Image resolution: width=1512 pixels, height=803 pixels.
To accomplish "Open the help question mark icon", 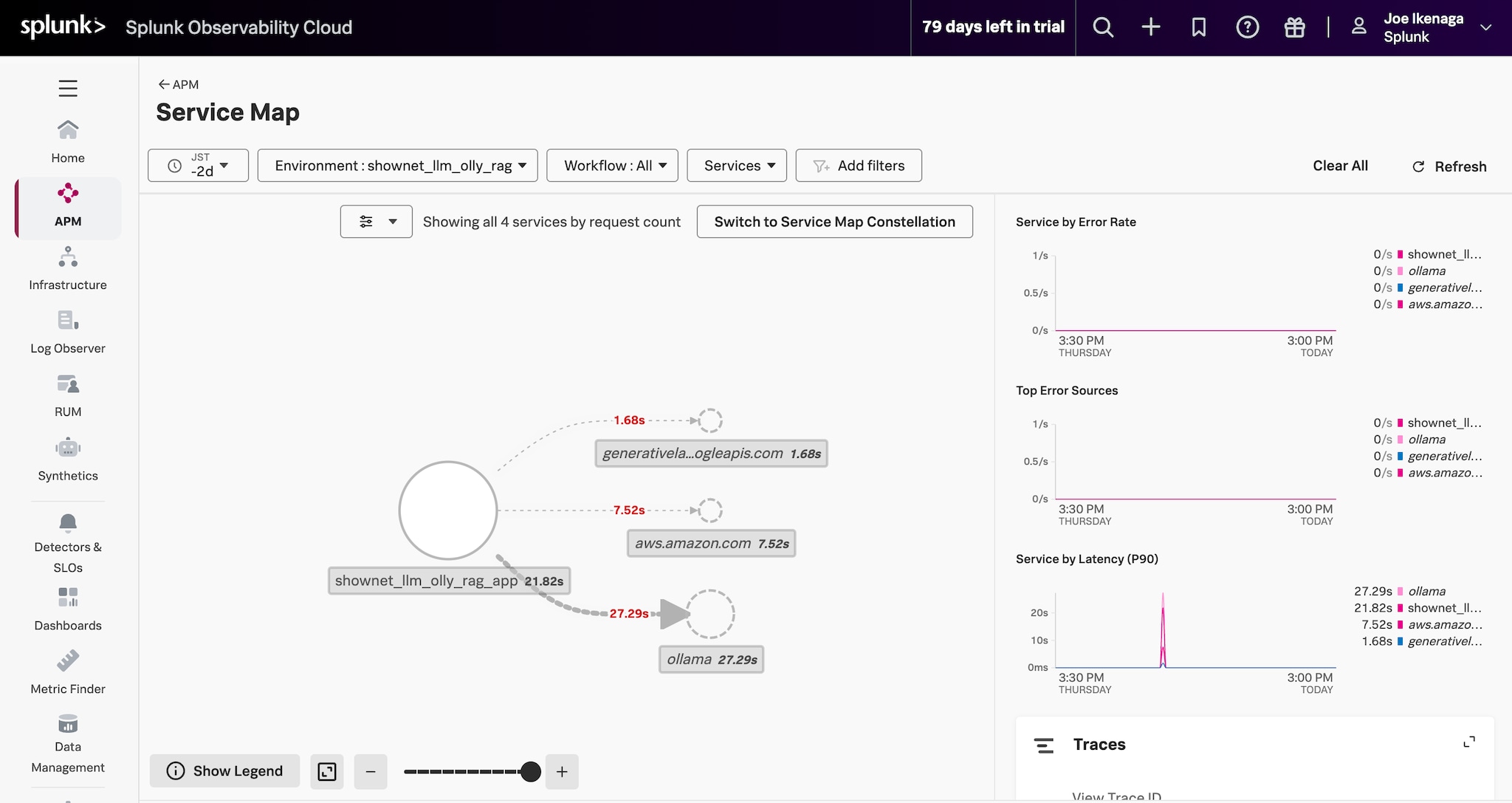I will tap(1248, 27).
